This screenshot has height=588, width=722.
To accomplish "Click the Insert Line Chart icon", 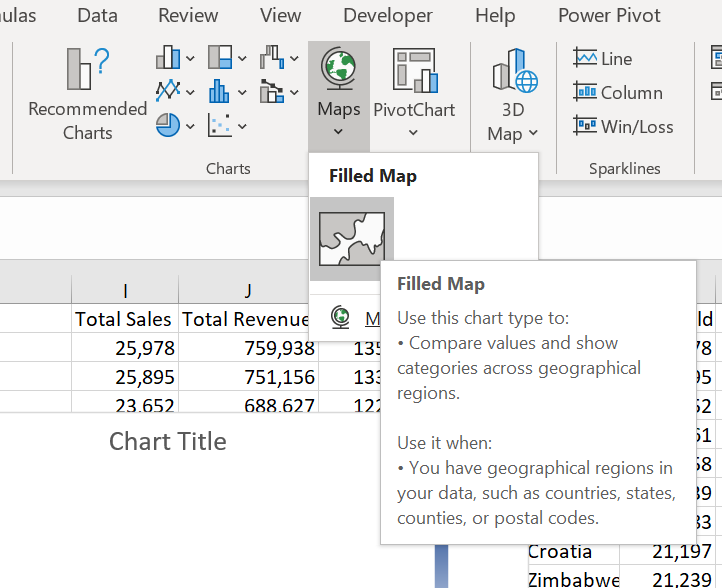I will coord(167,91).
